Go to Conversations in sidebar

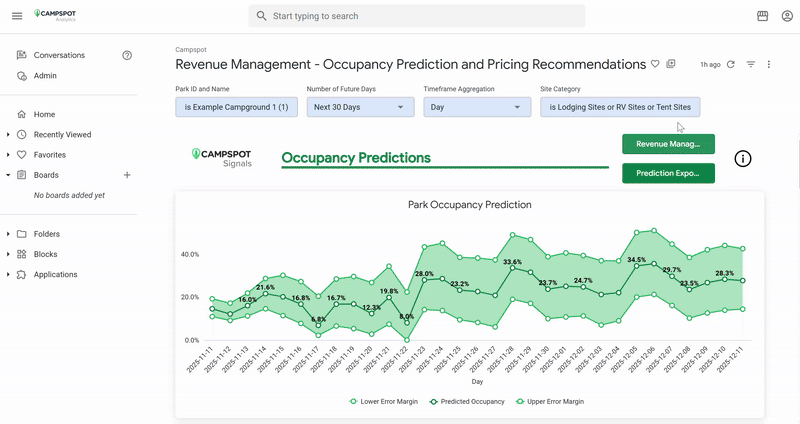click(58, 56)
